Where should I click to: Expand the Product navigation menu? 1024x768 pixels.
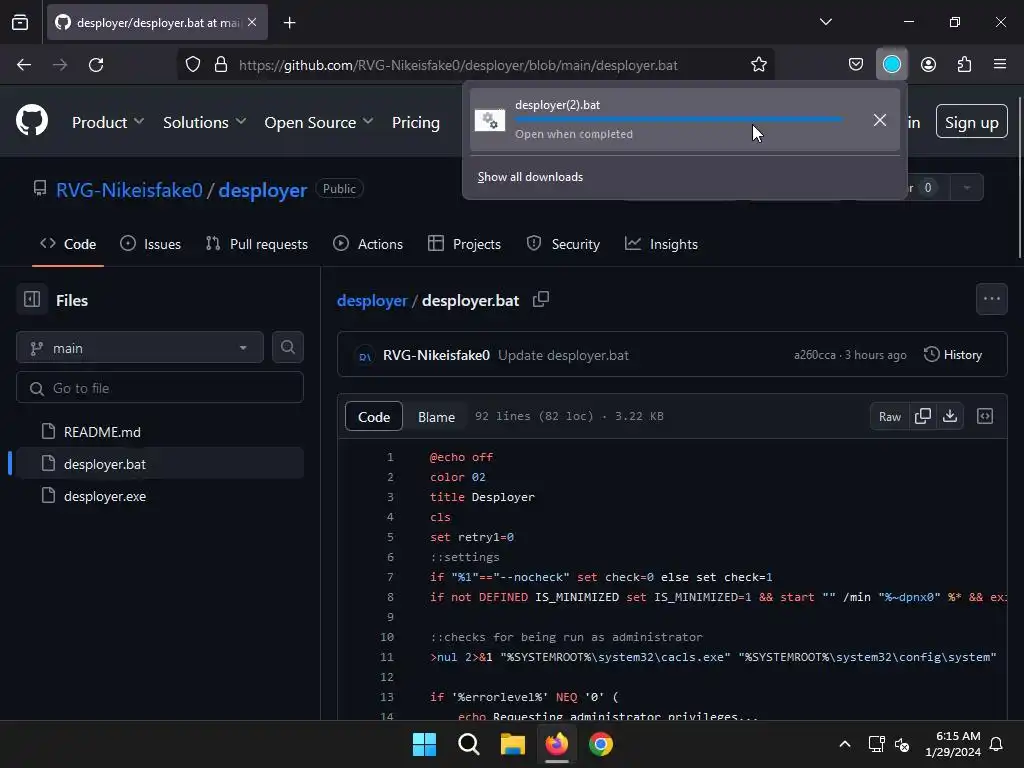[108, 122]
